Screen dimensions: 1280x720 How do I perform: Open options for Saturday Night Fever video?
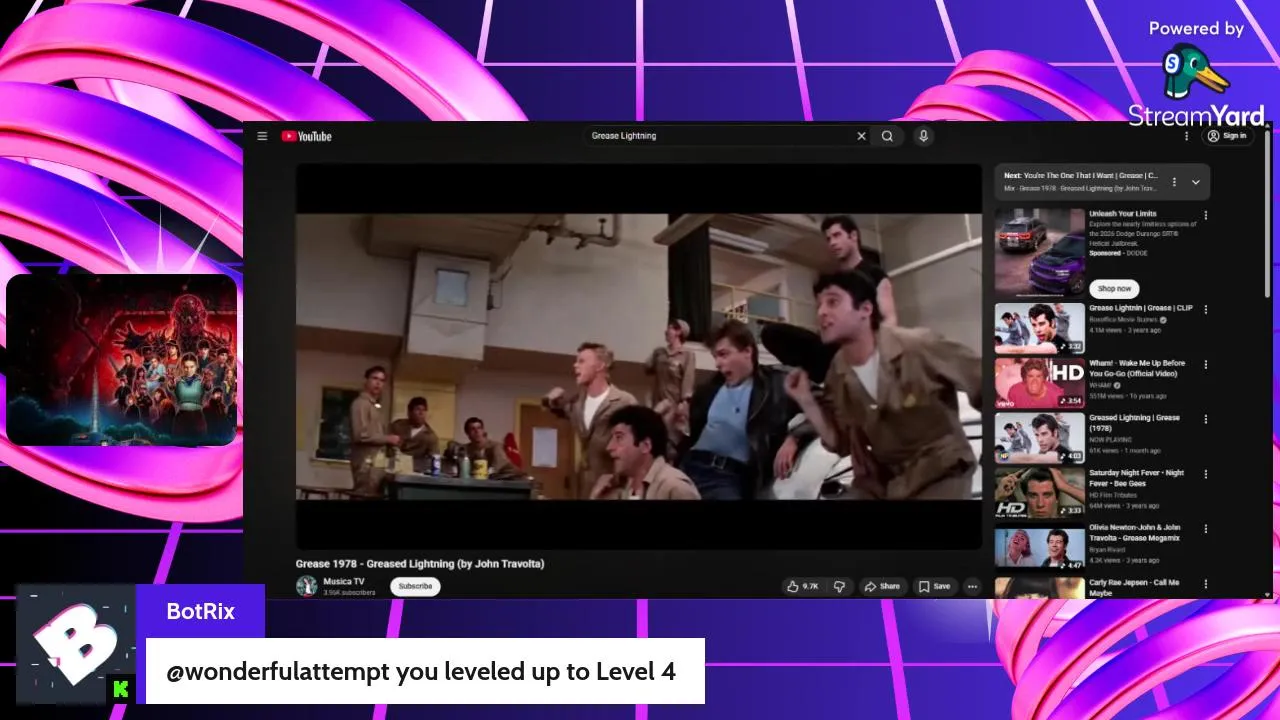1205,475
